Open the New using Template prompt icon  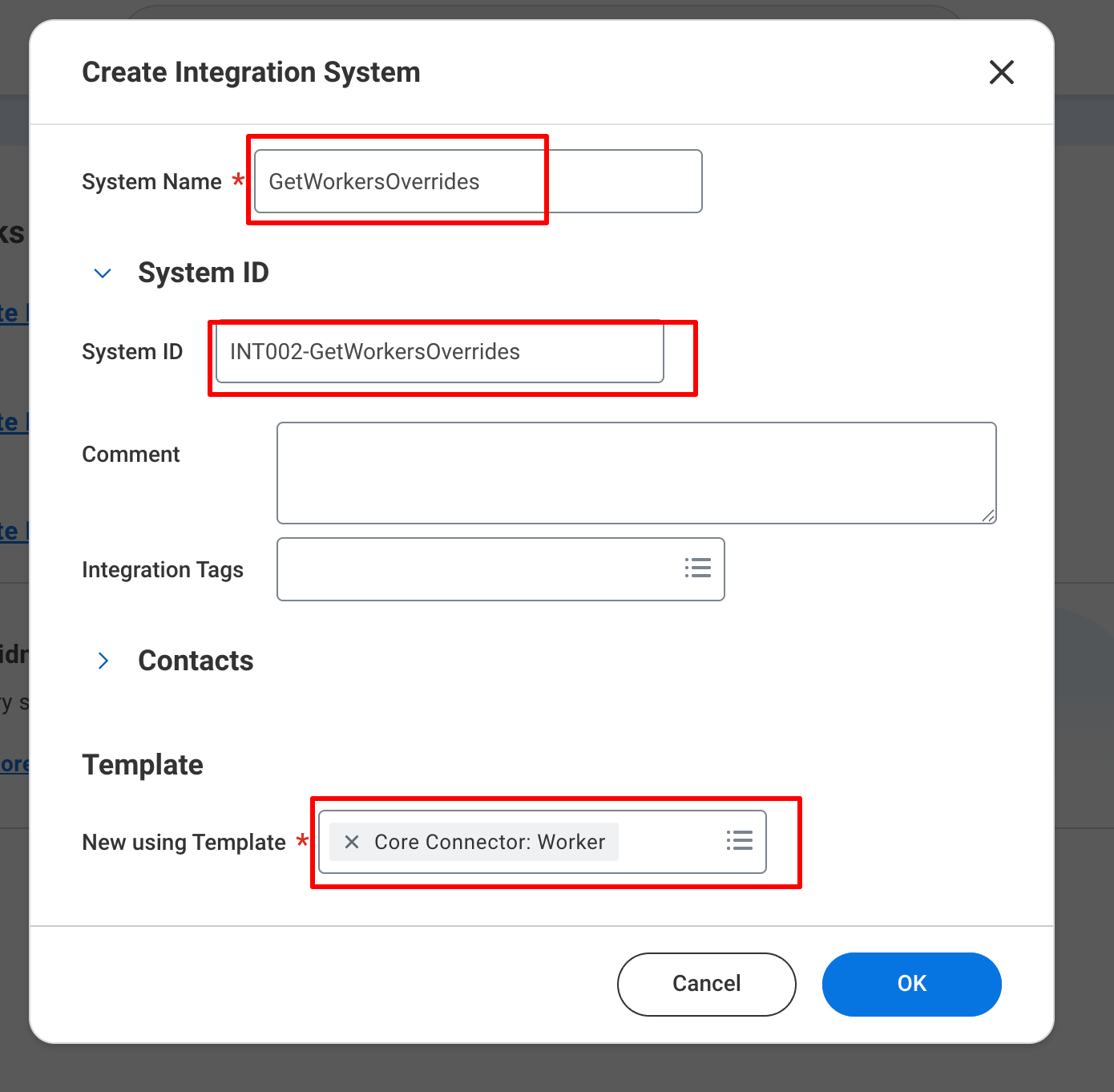point(739,841)
